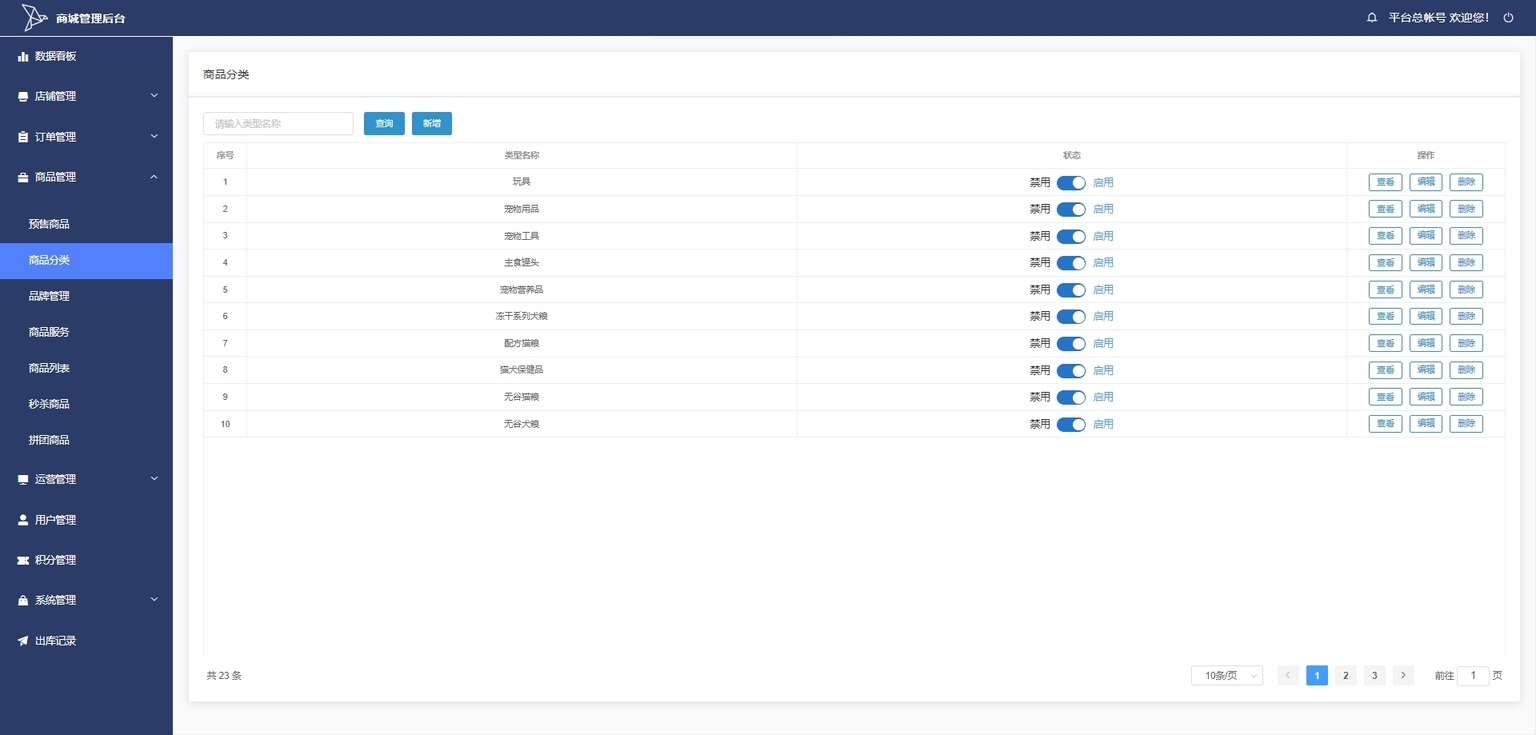
Task: Click the 运营管理 monitor icon
Action: [x=23, y=480]
